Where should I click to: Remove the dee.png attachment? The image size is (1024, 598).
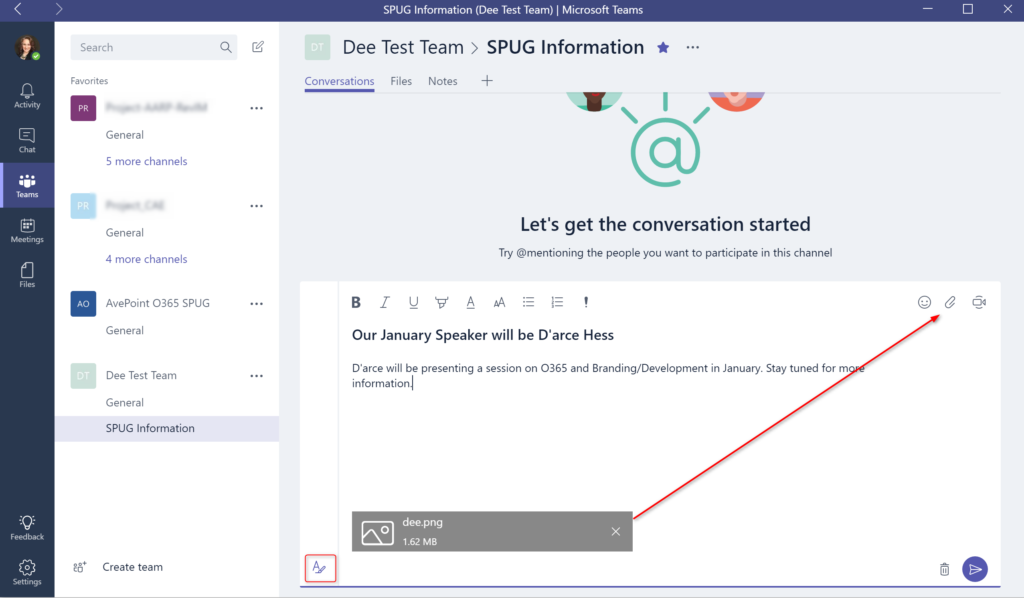616,531
